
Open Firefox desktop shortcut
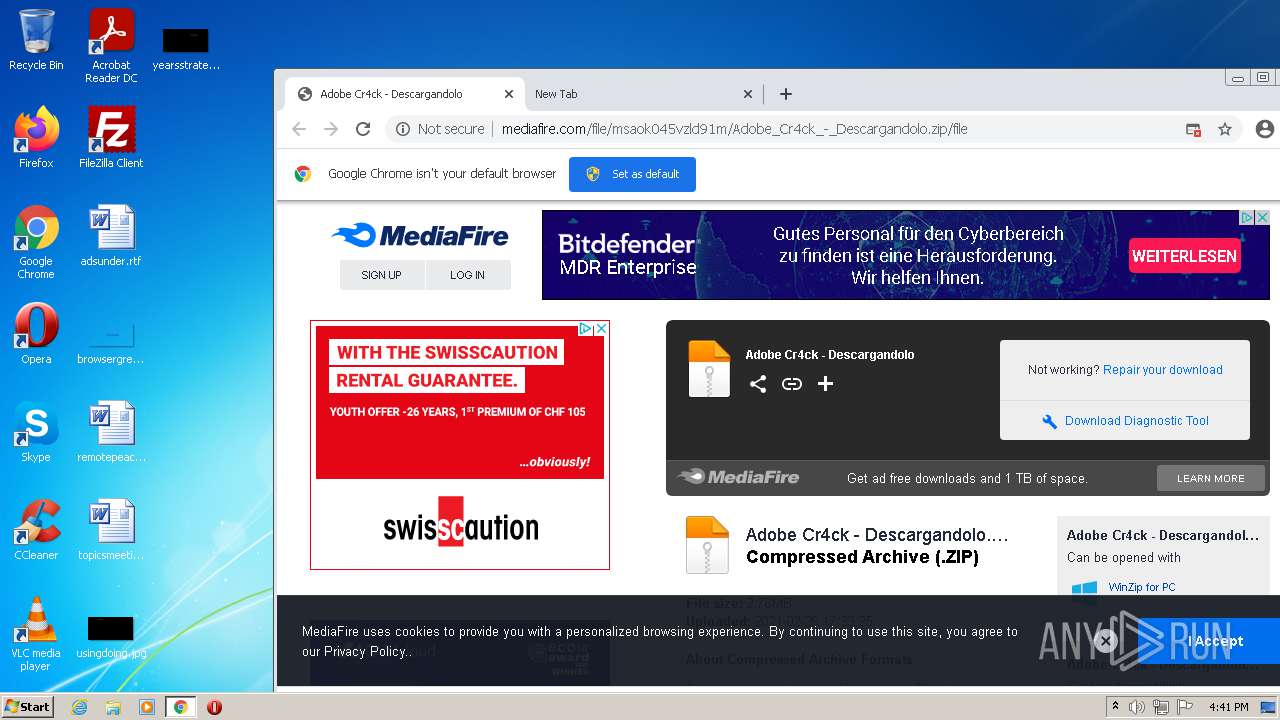[36, 138]
